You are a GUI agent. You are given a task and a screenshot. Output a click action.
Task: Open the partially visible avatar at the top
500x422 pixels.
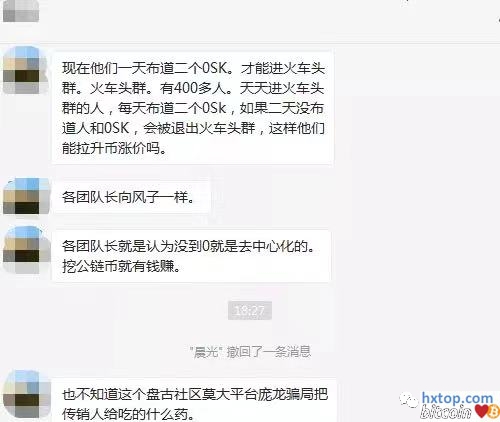pos(21,11)
